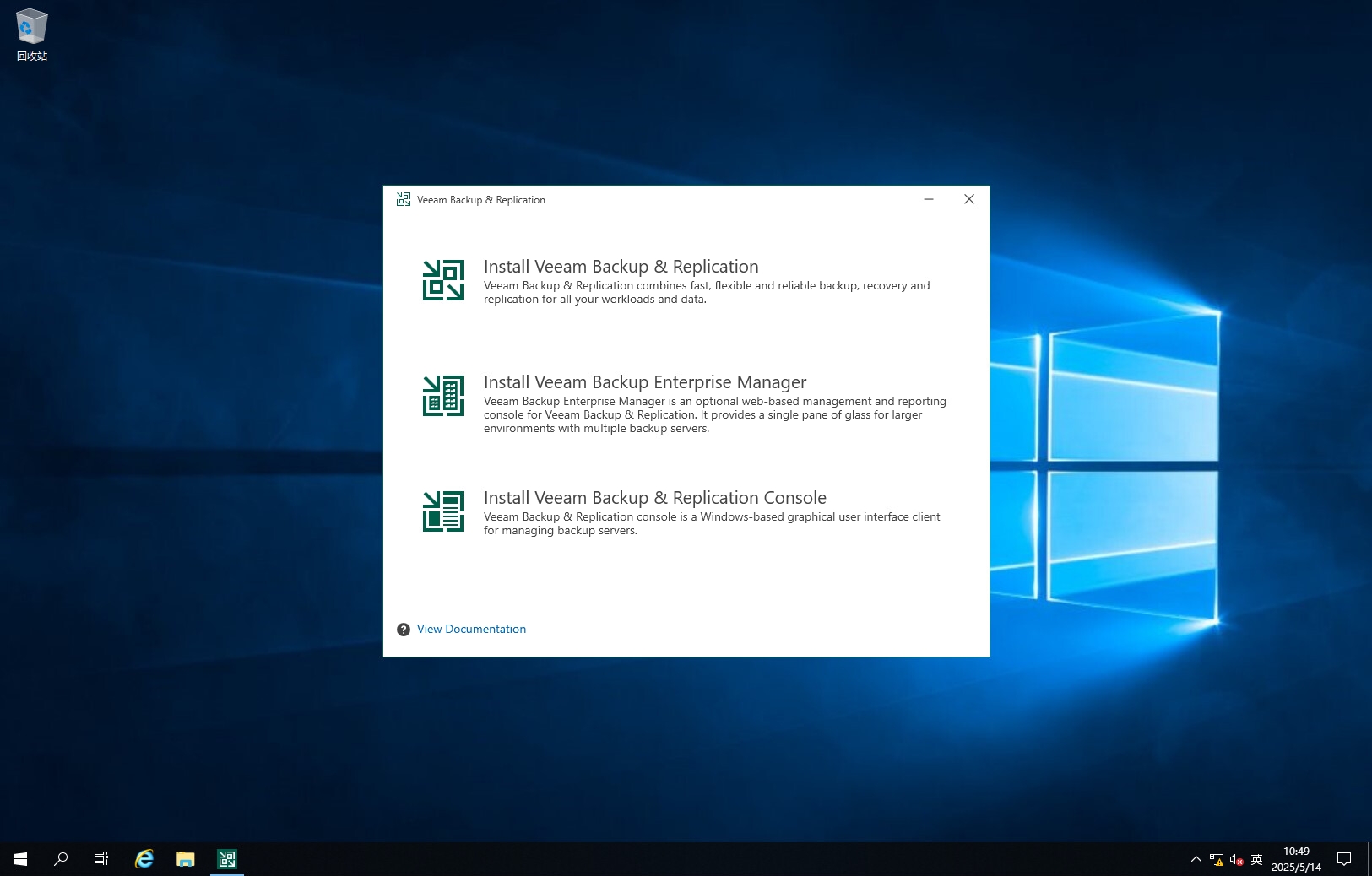Open the Windows Start menu

(x=20, y=859)
